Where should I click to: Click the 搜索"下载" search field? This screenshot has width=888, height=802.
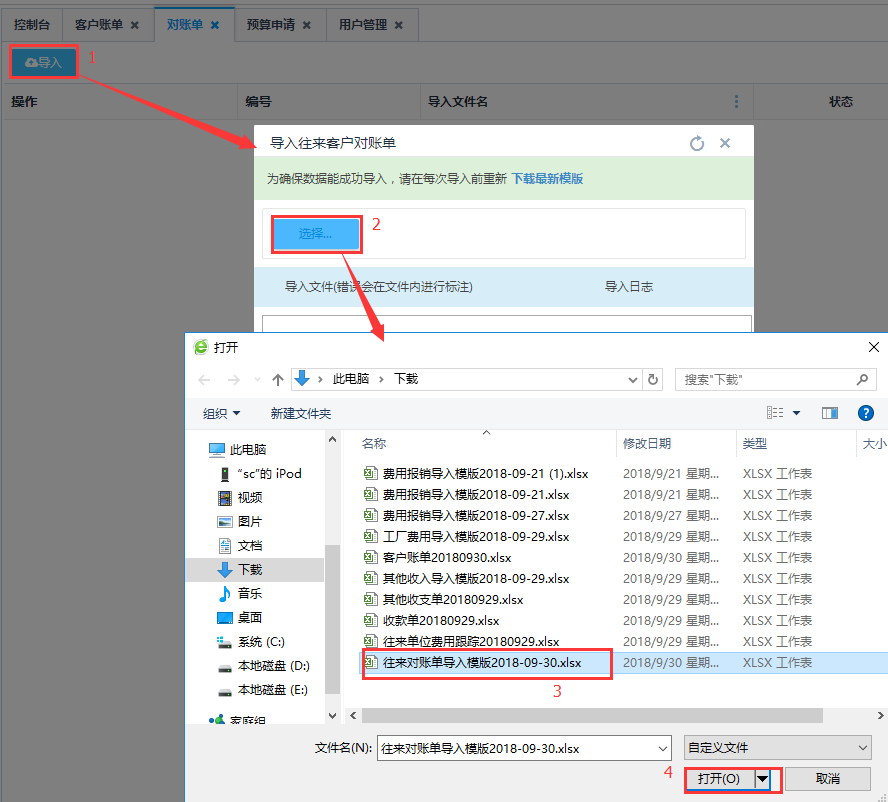coord(765,380)
